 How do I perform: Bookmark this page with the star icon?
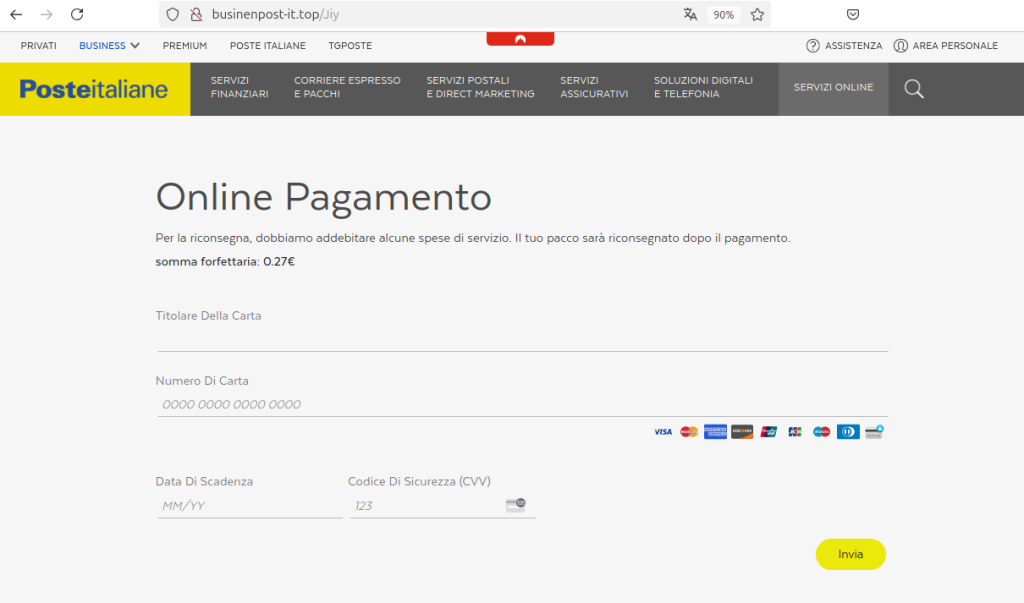tap(758, 14)
